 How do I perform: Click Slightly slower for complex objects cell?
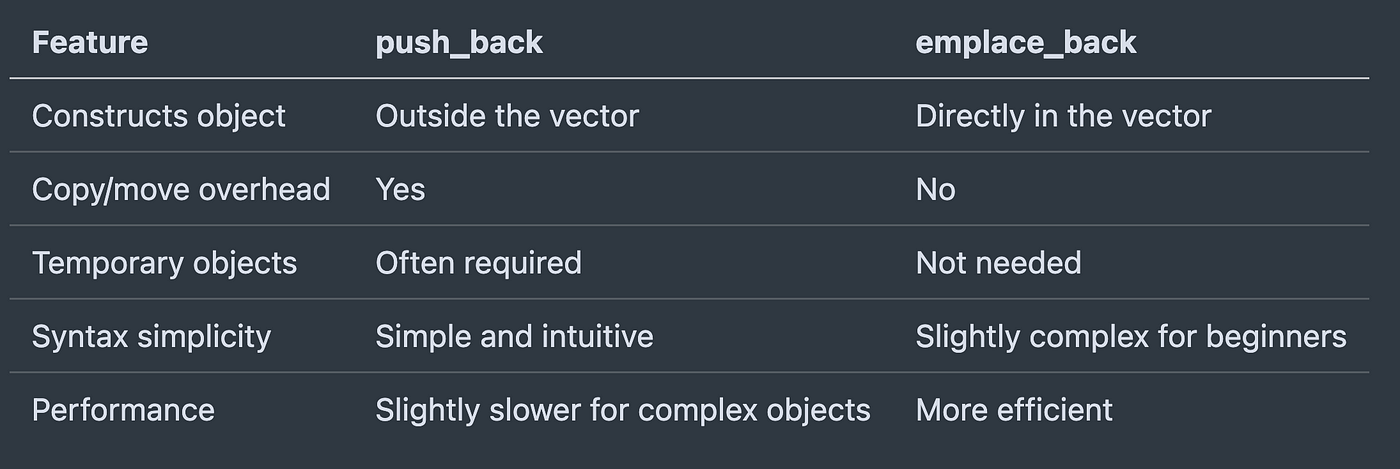click(623, 410)
